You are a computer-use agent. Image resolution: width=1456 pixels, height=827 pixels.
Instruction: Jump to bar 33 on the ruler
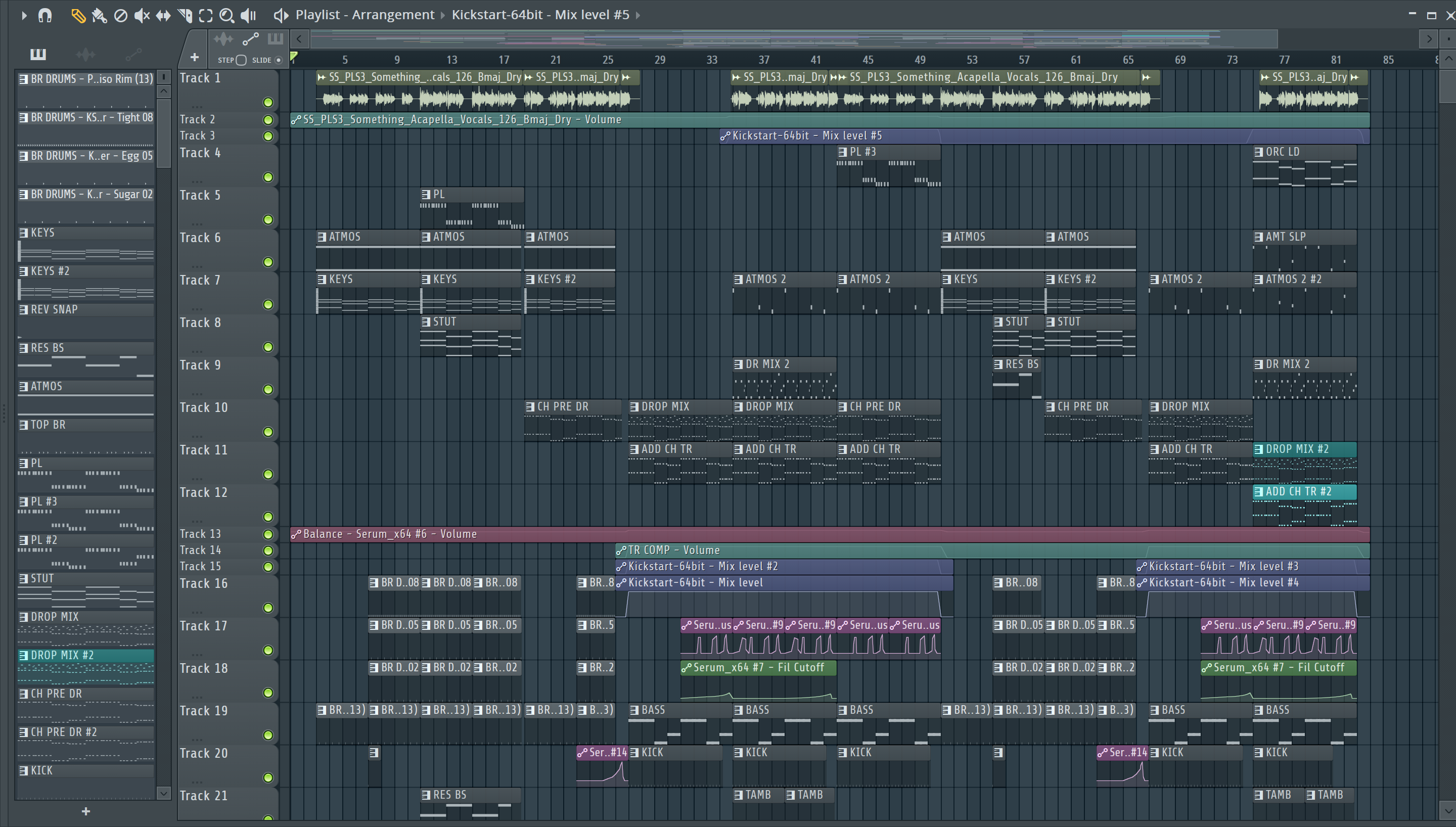(711, 60)
